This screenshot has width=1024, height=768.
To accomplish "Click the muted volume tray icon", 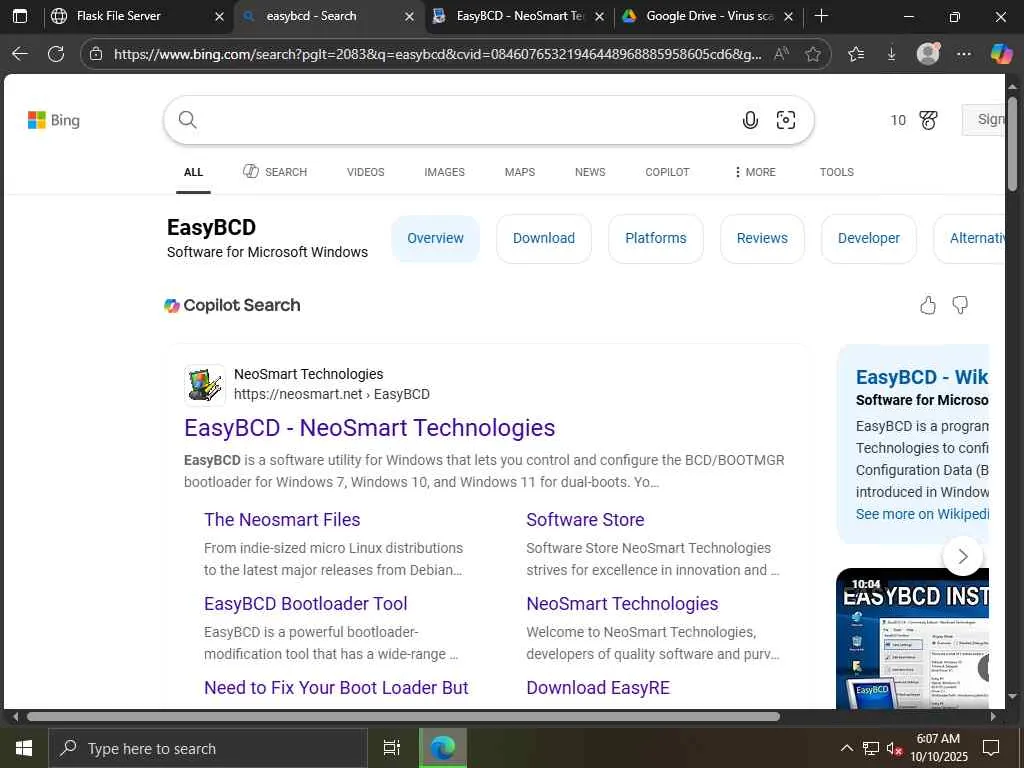I will pyautogui.click(x=894, y=748).
